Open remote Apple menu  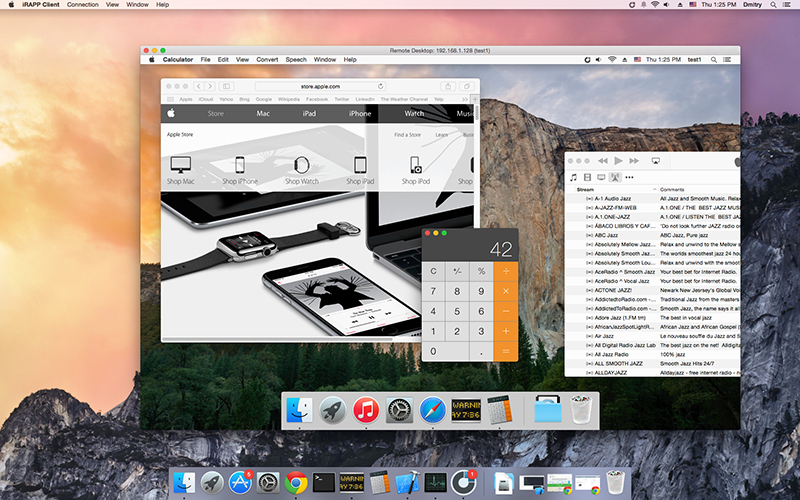click(152, 60)
